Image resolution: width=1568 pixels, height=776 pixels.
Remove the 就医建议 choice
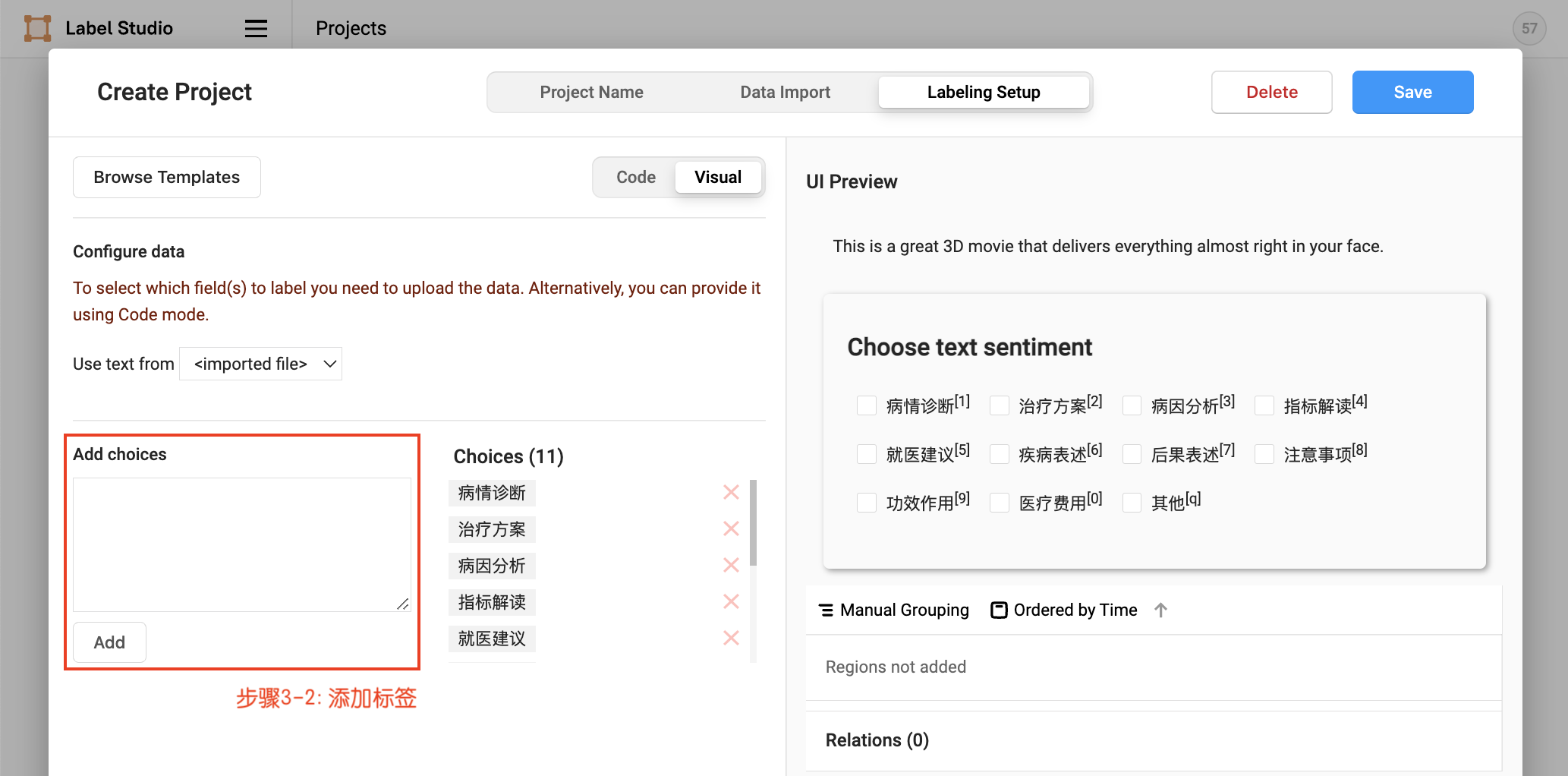click(731, 639)
